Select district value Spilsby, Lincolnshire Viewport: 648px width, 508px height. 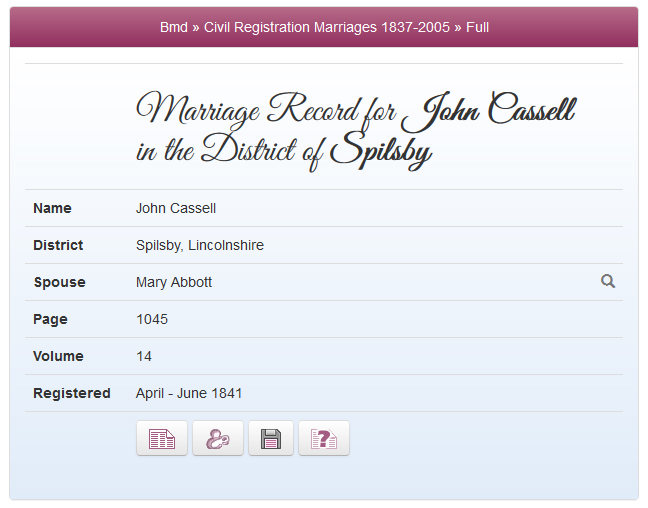(200, 245)
